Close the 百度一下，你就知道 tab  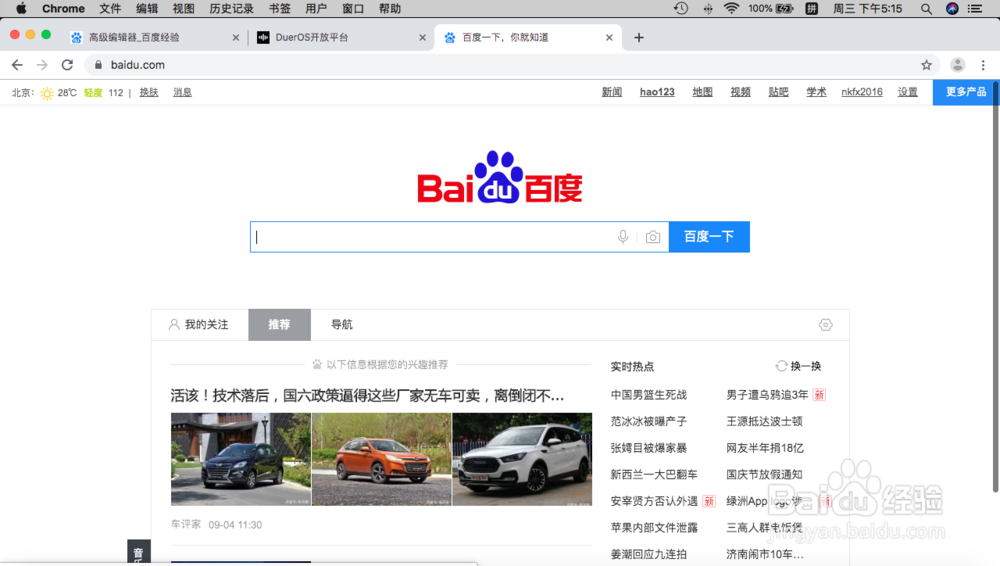click(609, 38)
